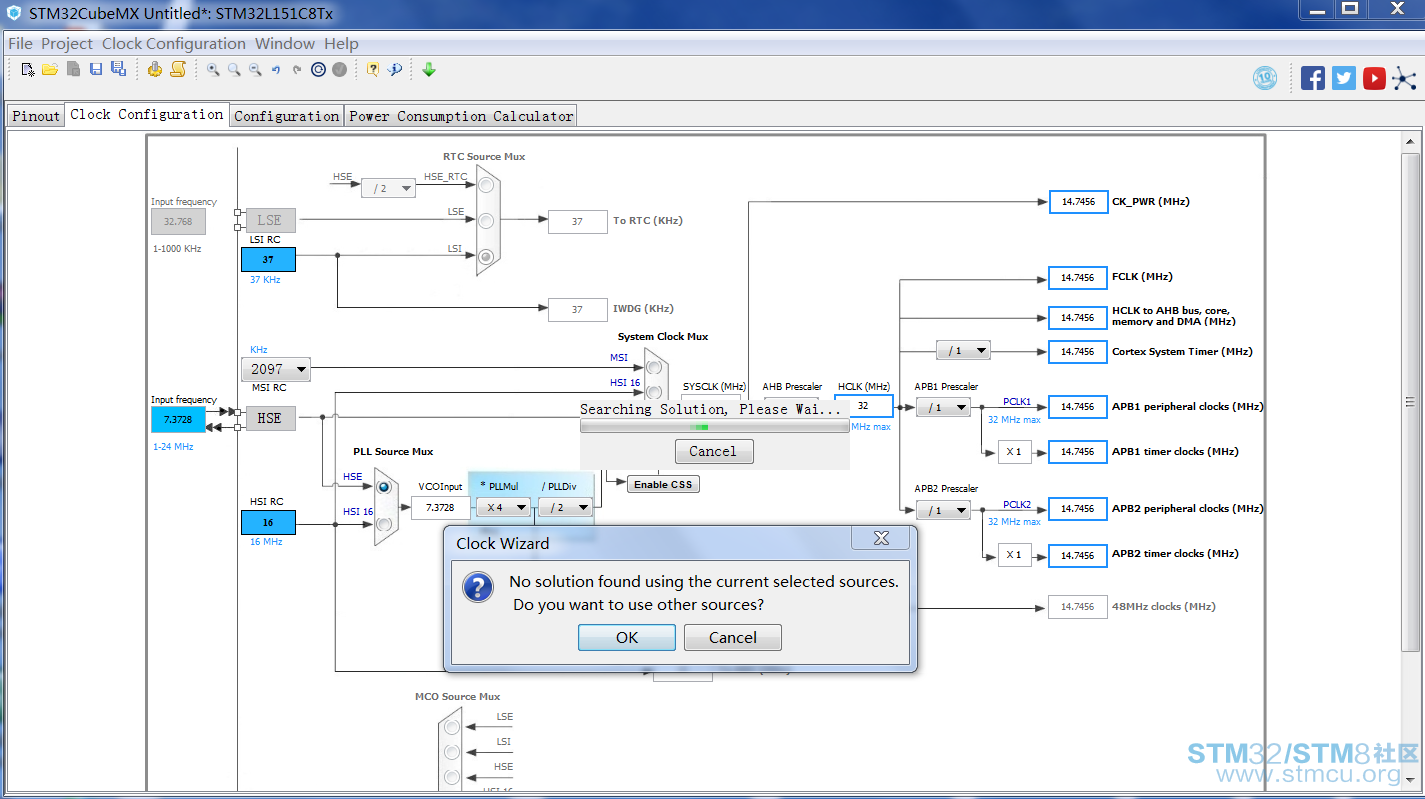Screen dimensions: 1425x799
Task: Select HSE_RTC in RTC Source Mux
Action: [486, 185]
